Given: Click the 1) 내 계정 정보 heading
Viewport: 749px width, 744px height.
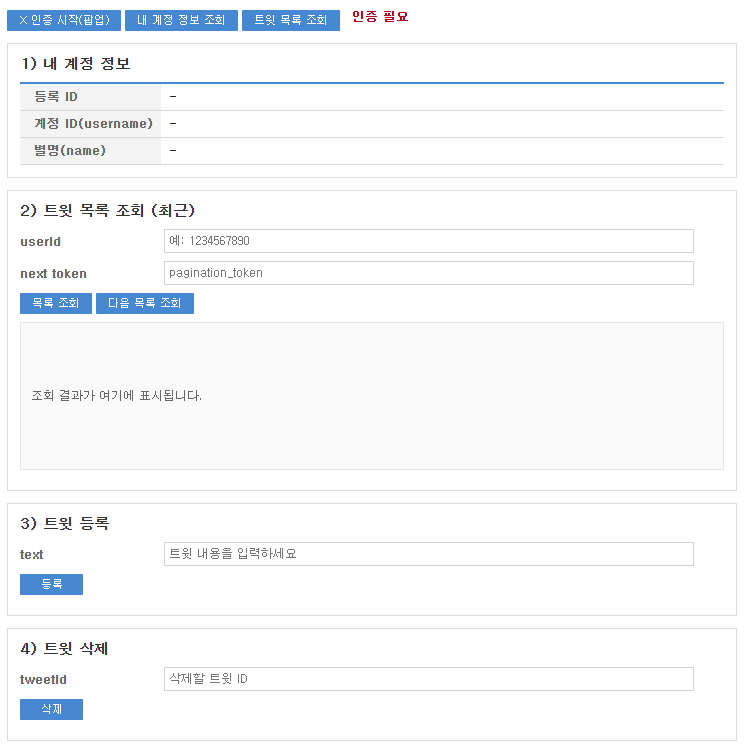Looking at the screenshot, I should pos(76,64).
